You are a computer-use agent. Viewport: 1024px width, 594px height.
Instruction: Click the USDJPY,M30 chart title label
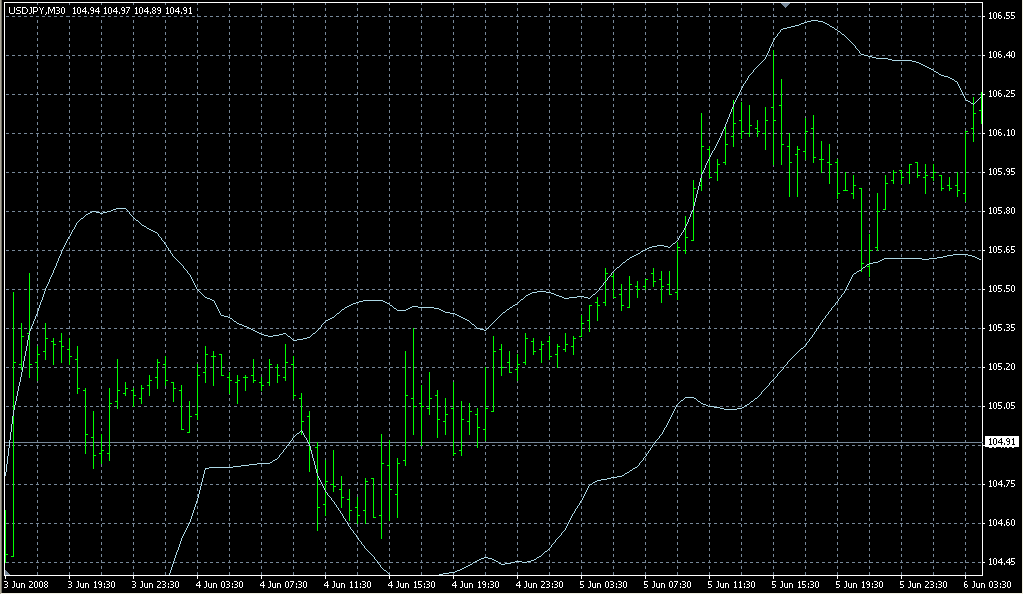click(36, 11)
